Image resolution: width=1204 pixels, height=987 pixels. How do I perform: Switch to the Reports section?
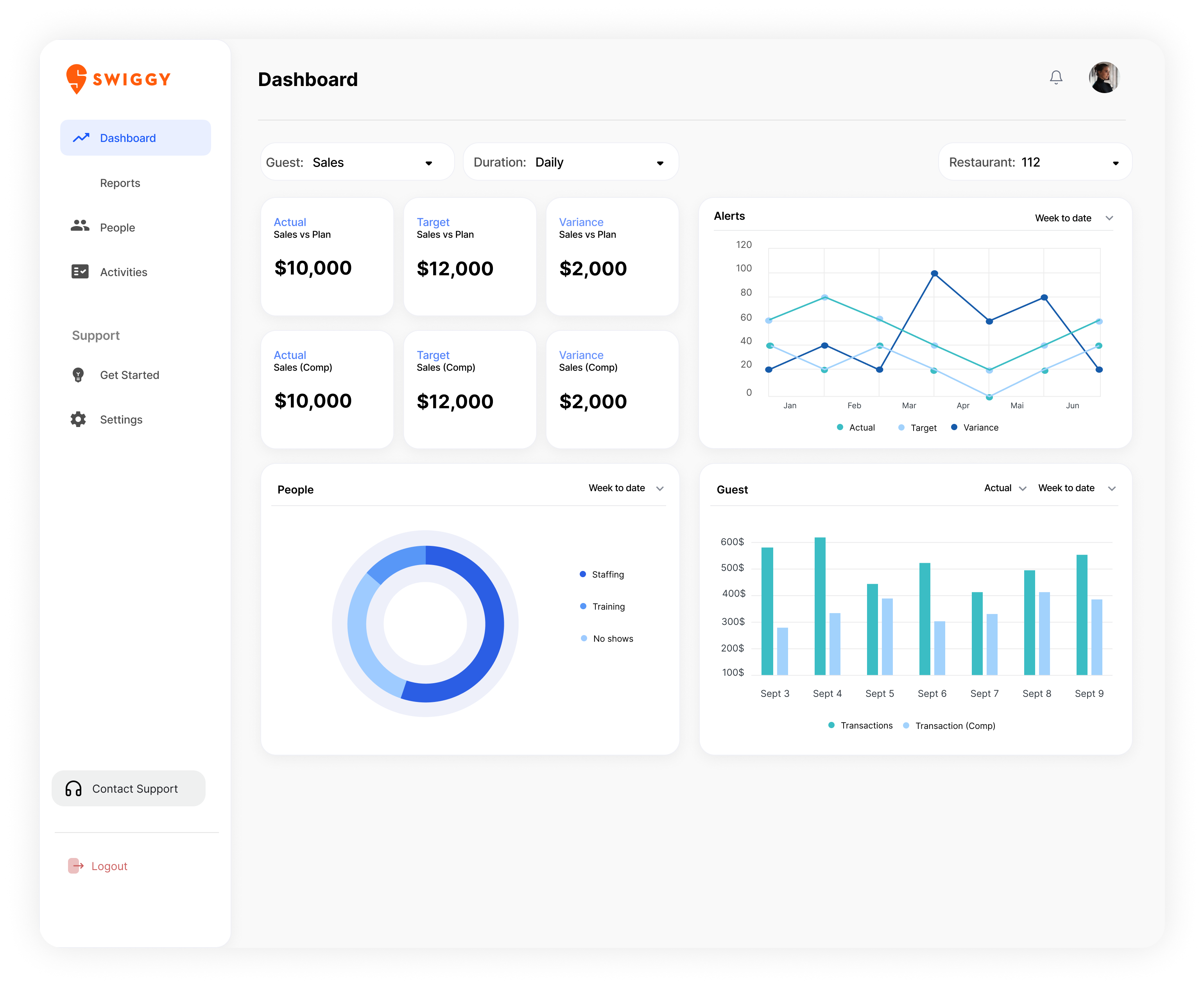[x=120, y=183]
